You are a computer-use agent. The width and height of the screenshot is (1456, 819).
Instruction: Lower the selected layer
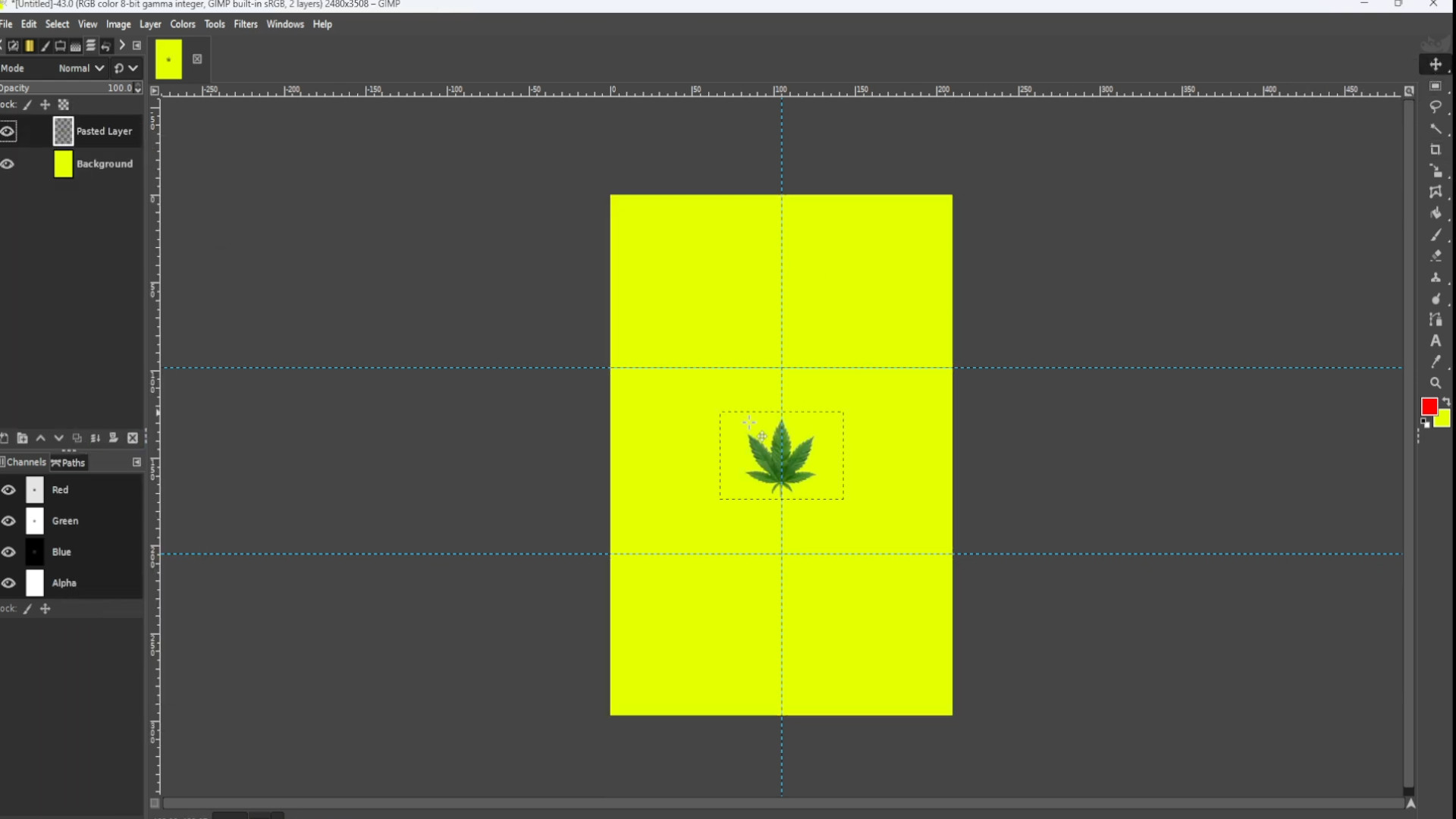[58, 438]
